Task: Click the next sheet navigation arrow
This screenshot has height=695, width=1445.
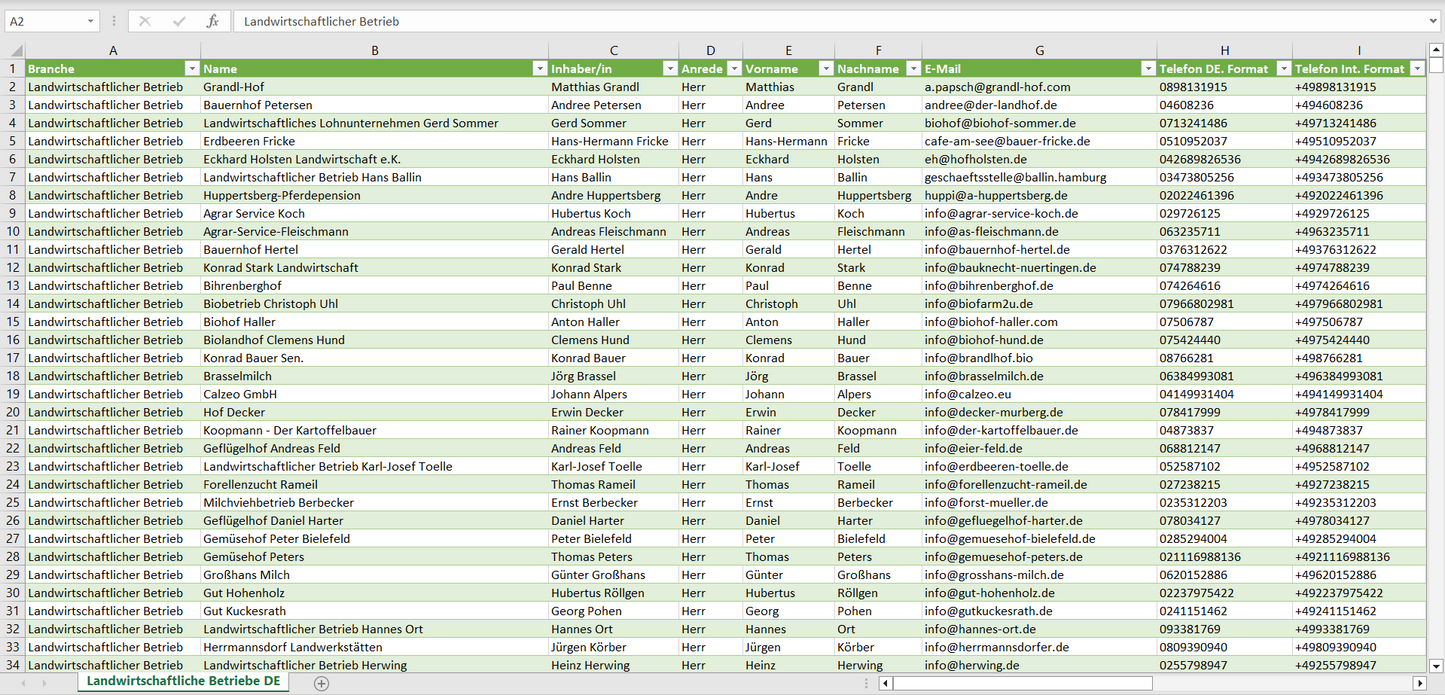Action: pos(45,683)
